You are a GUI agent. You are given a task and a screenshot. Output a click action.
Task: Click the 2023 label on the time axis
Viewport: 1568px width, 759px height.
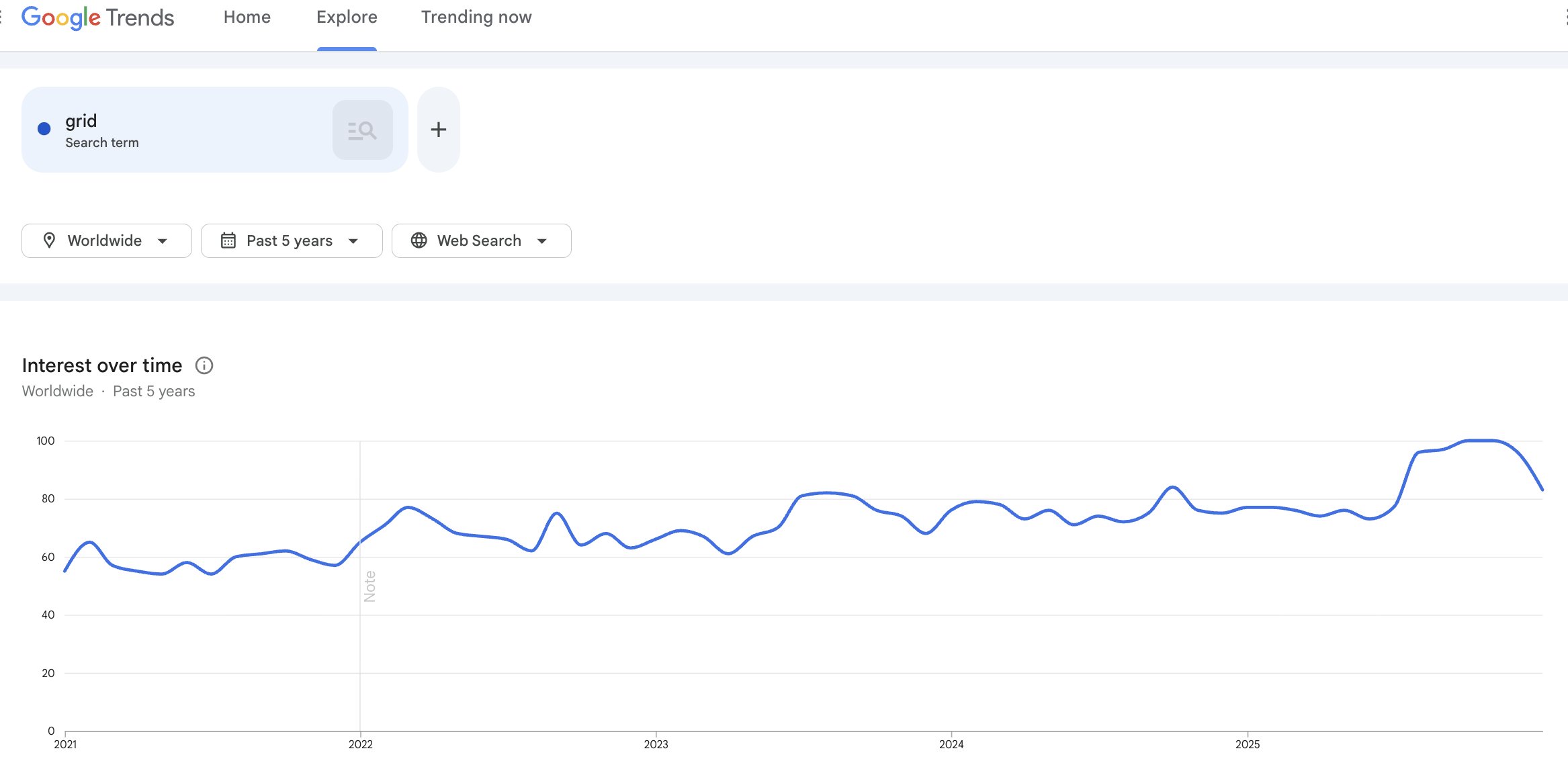(656, 744)
